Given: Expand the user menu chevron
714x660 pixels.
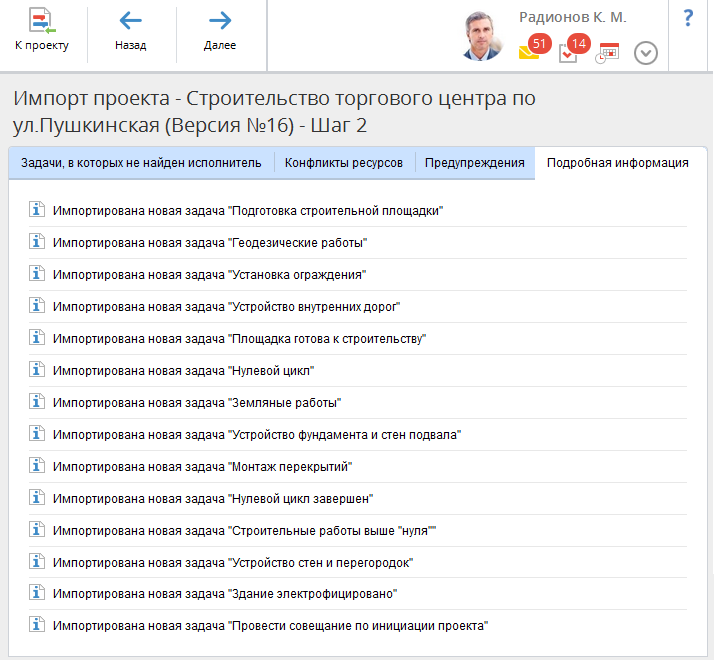Looking at the screenshot, I should [646, 53].
